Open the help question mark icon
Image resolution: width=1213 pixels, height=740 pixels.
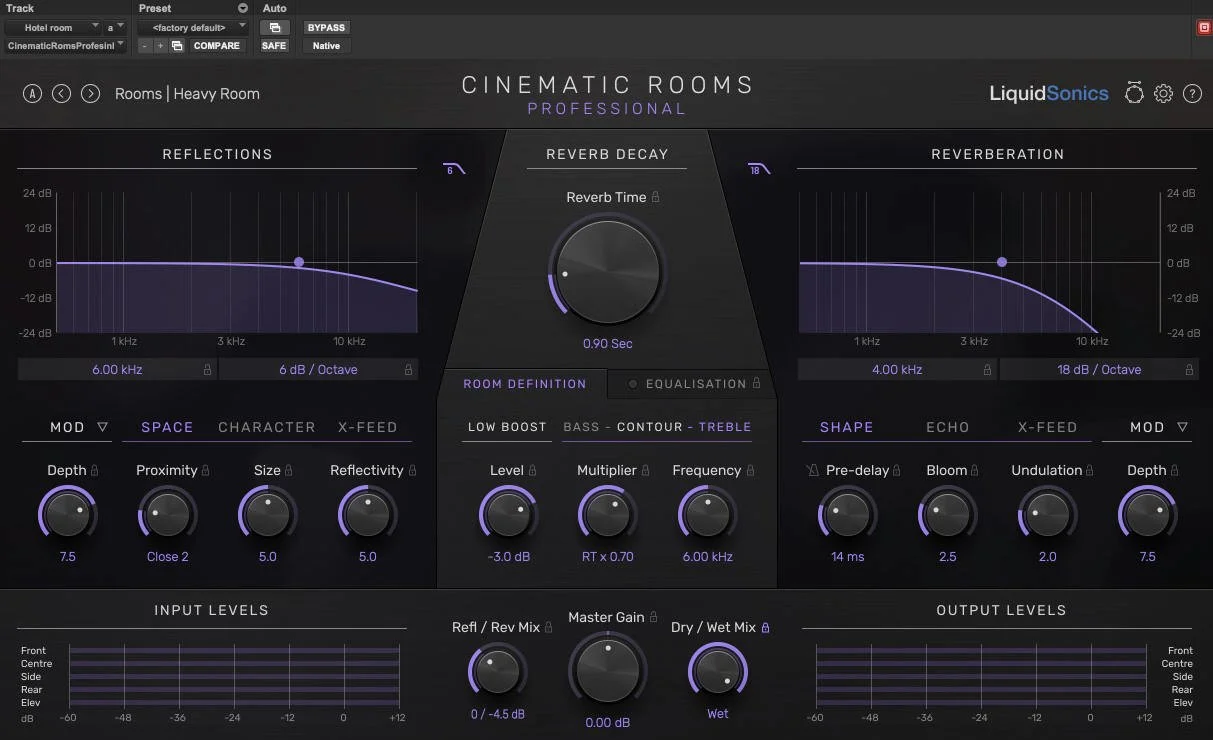[x=1192, y=93]
